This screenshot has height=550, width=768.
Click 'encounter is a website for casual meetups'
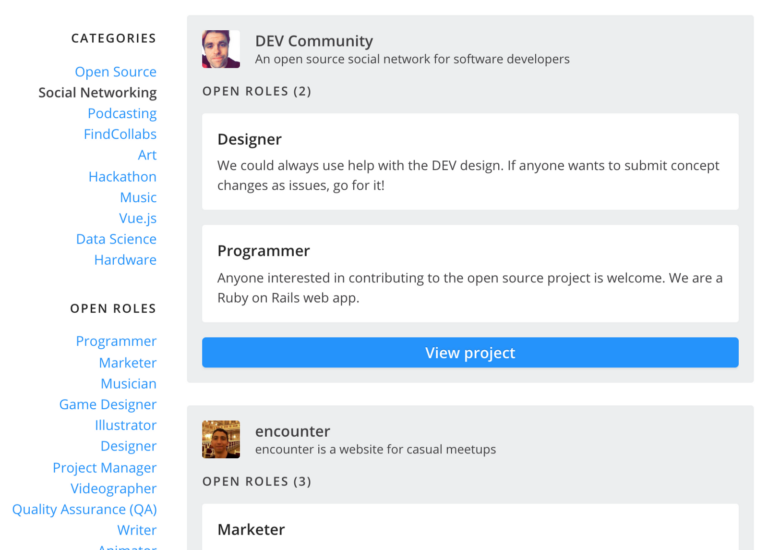tap(375, 450)
